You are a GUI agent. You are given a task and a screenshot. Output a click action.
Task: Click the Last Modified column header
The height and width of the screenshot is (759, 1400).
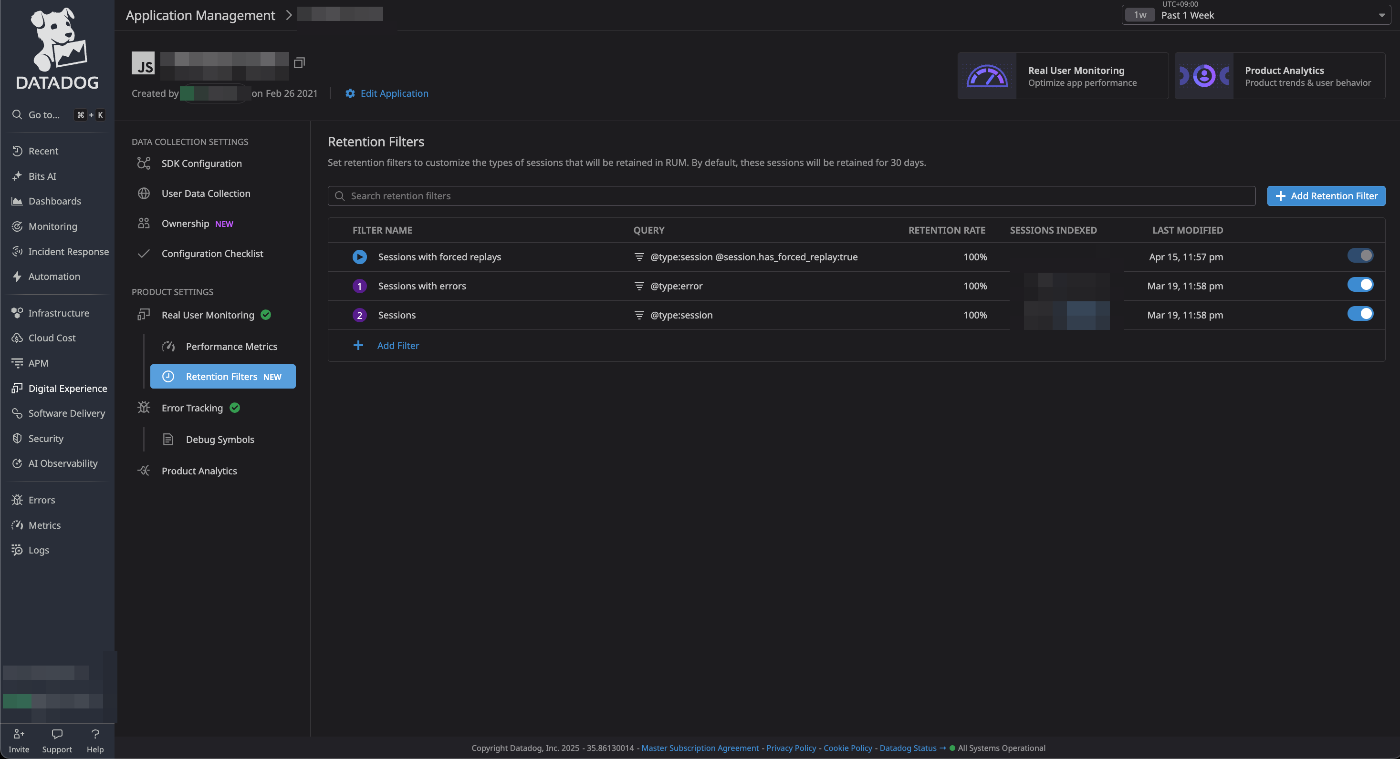click(x=1187, y=231)
